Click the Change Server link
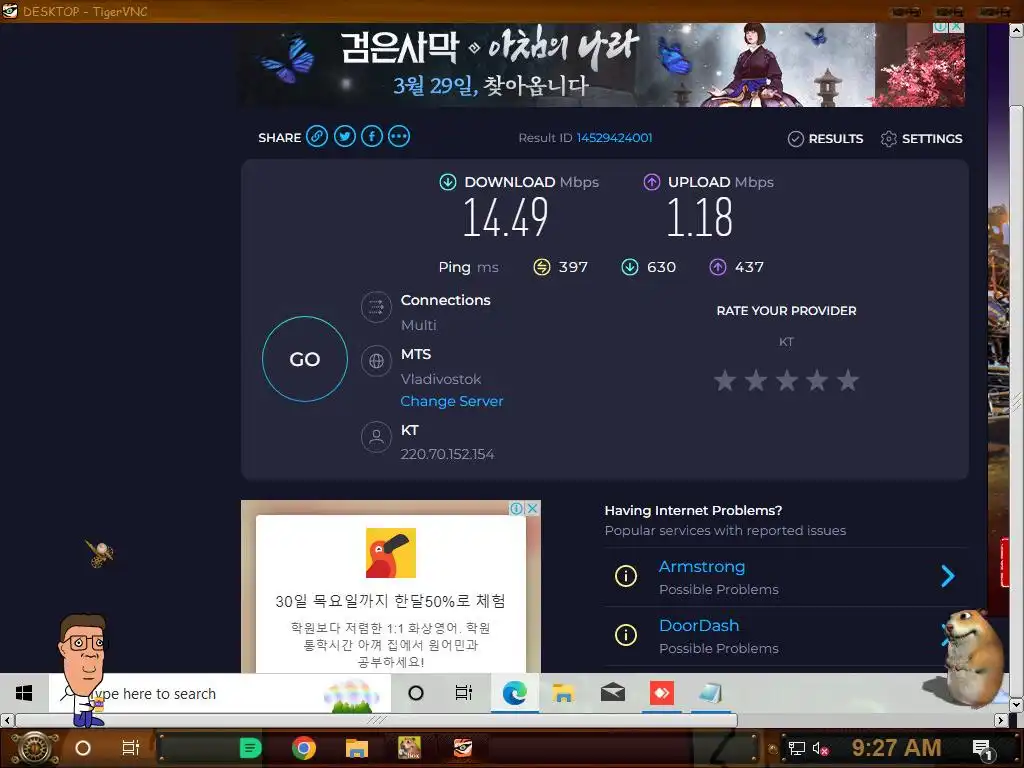Image resolution: width=1024 pixels, height=768 pixels. [452, 401]
